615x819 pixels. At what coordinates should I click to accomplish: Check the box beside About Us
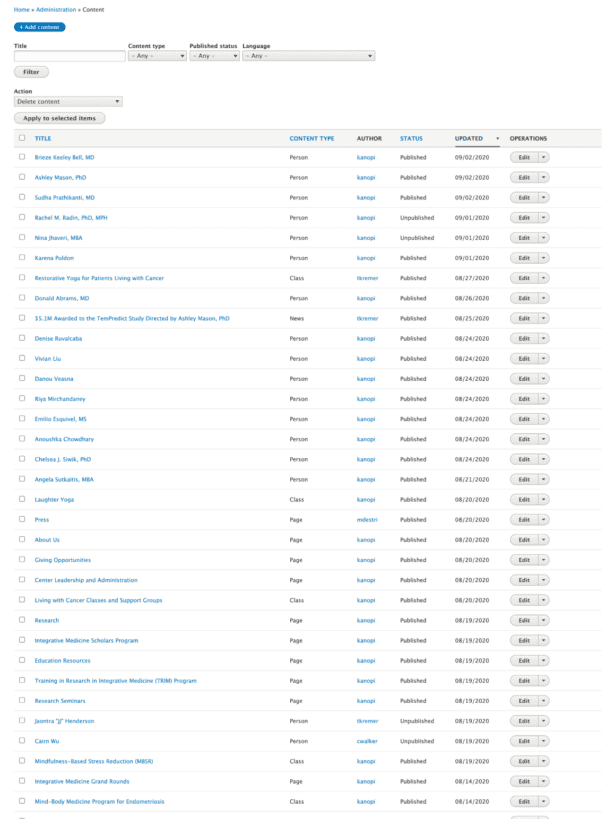point(22,539)
